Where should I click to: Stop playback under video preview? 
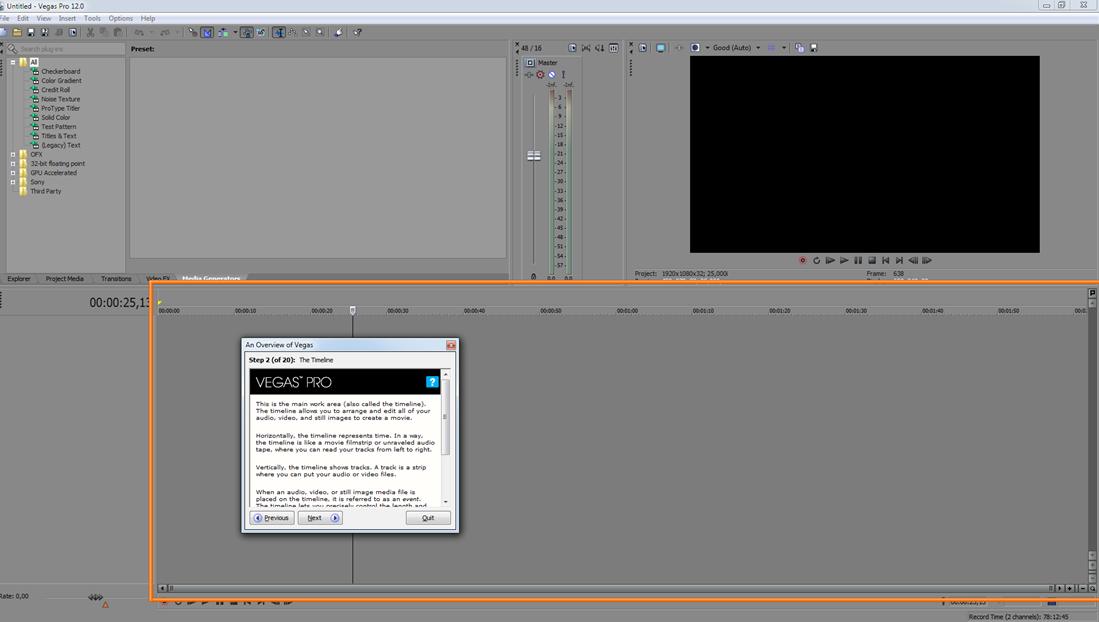pyautogui.click(x=872, y=260)
